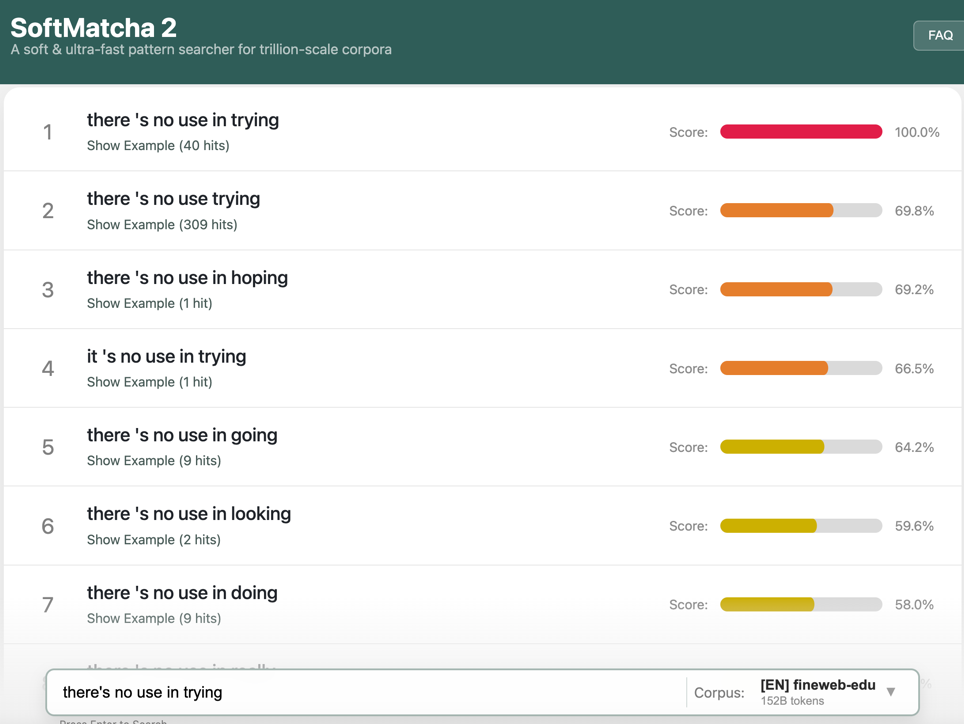Click the 59.6% score bar

pyautogui.click(x=801, y=525)
